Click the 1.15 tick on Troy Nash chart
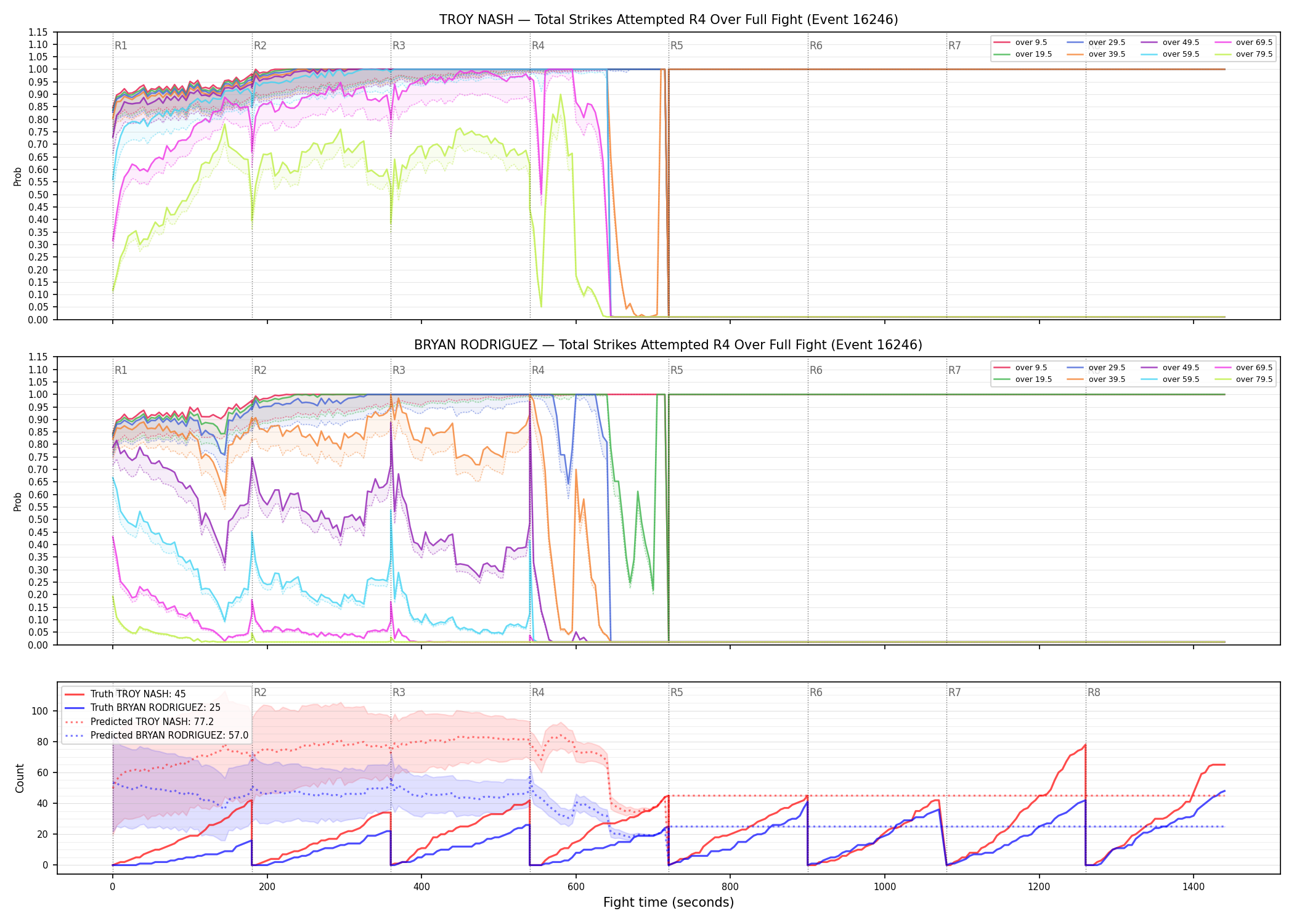 [38, 32]
